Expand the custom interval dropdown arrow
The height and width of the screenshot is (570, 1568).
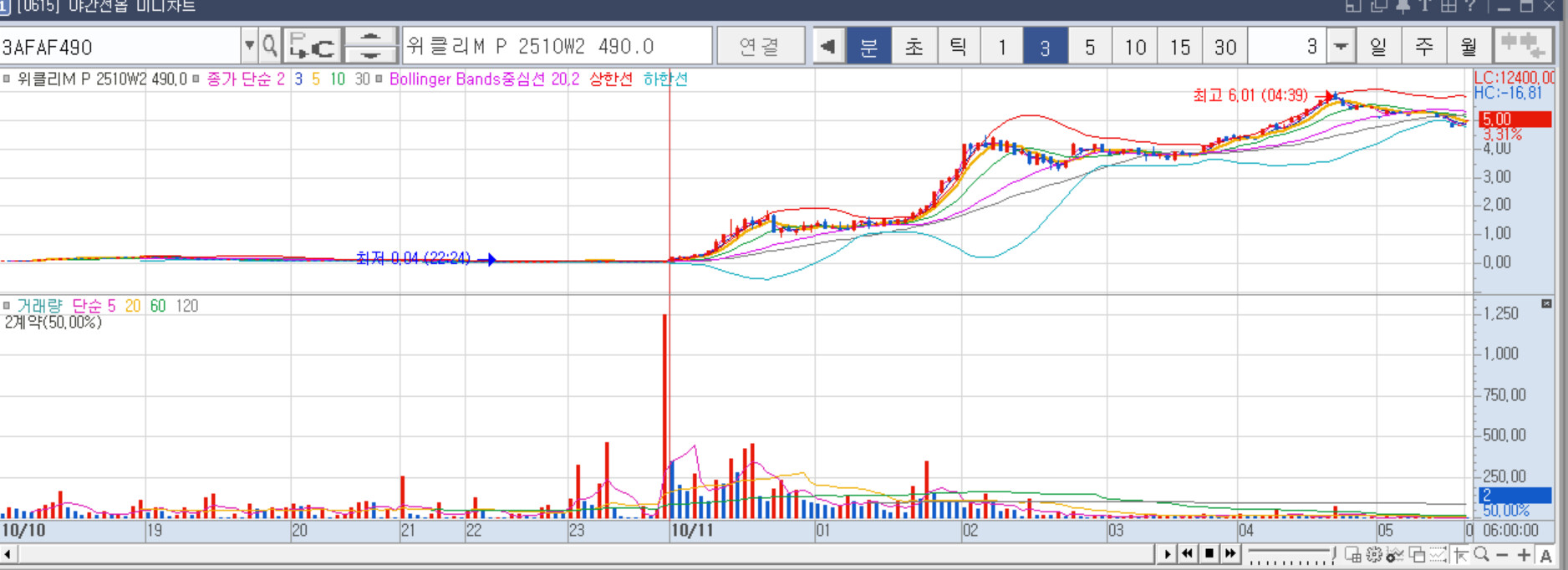click(x=1341, y=47)
